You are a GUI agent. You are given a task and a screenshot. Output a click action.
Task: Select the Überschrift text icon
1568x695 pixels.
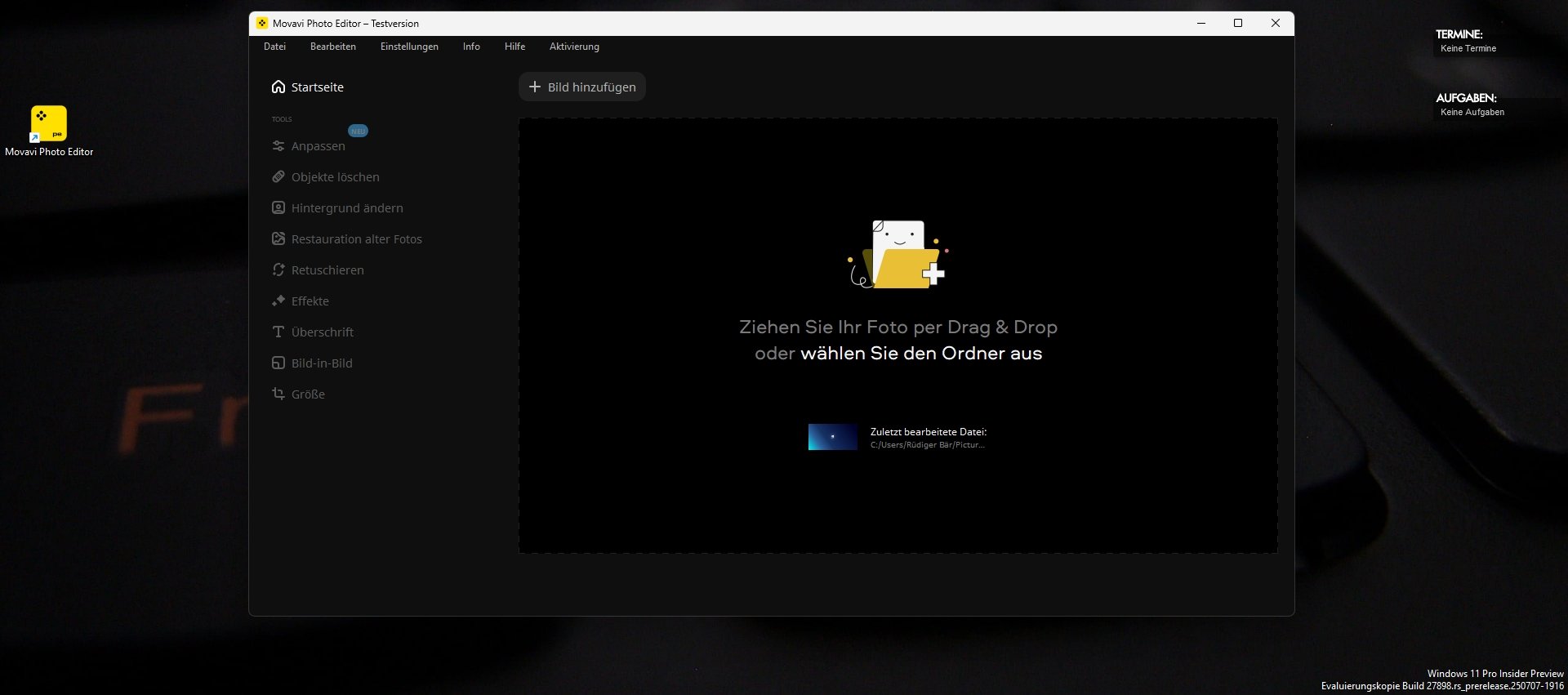coord(278,332)
